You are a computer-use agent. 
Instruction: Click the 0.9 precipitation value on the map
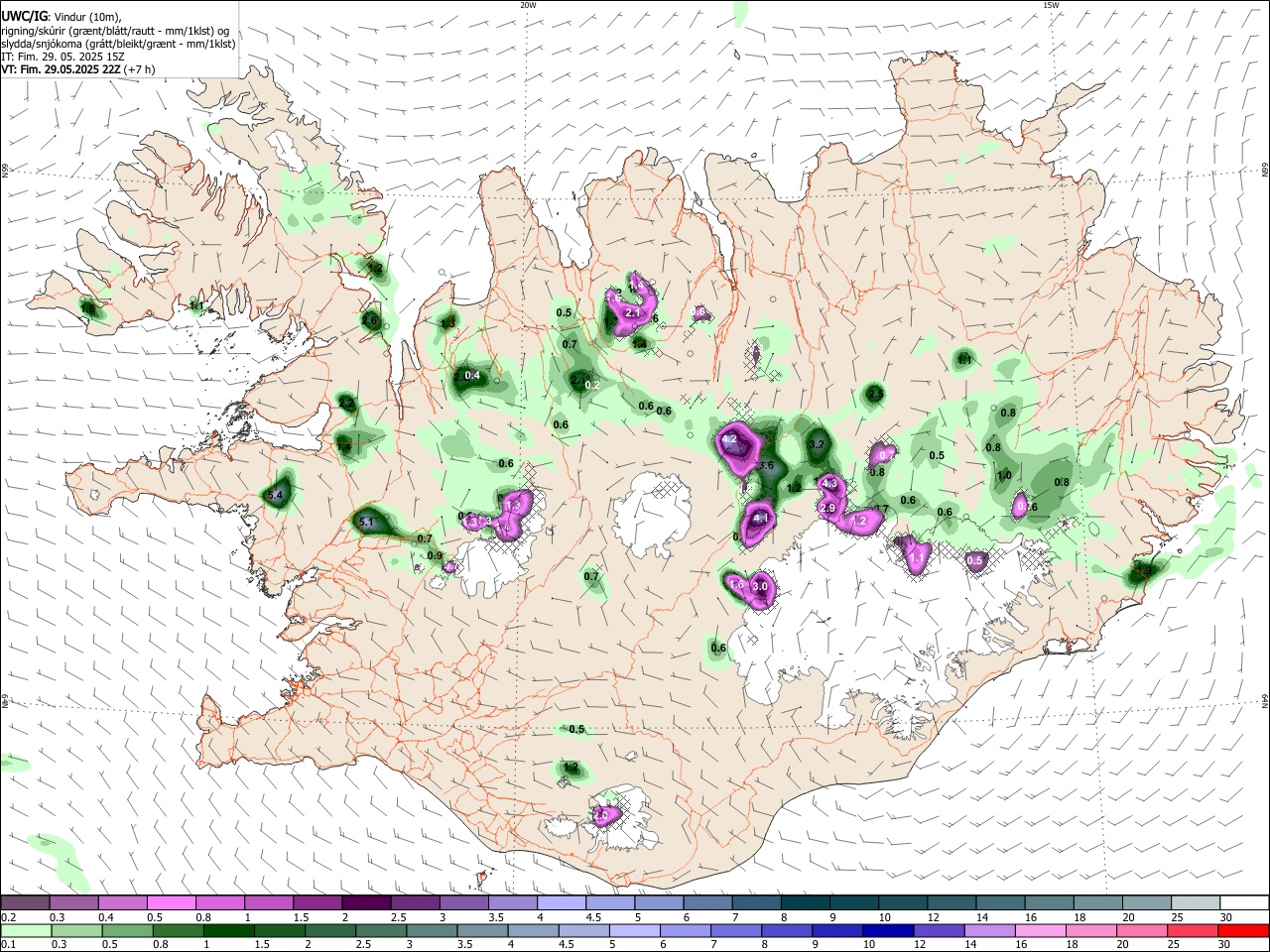pyautogui.click(x=435, y=556)
